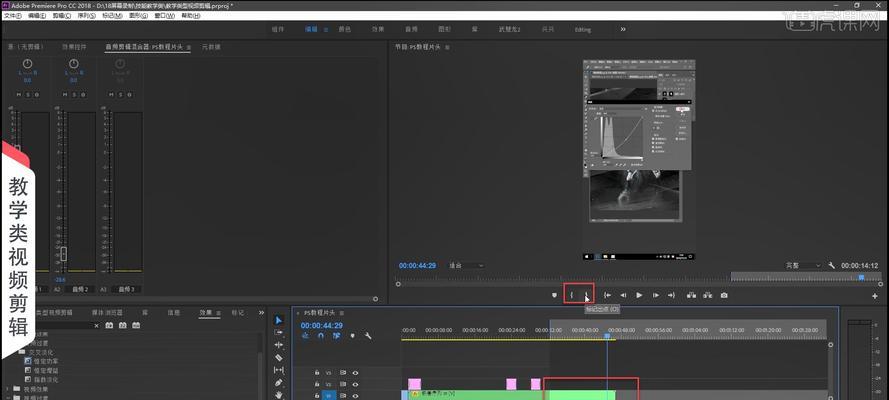Adjust audio track 1 pan knob

click(x=27, y=64)
